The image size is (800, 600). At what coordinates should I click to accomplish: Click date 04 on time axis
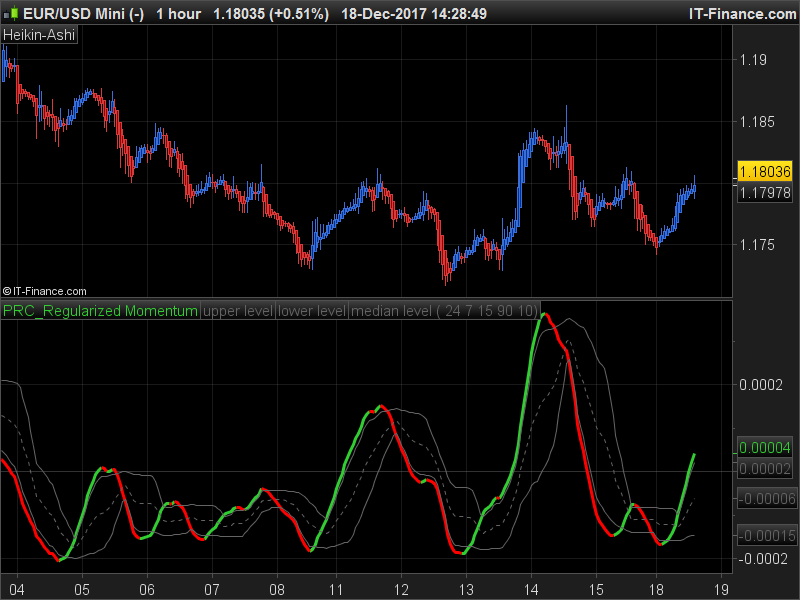click(17, 590)
